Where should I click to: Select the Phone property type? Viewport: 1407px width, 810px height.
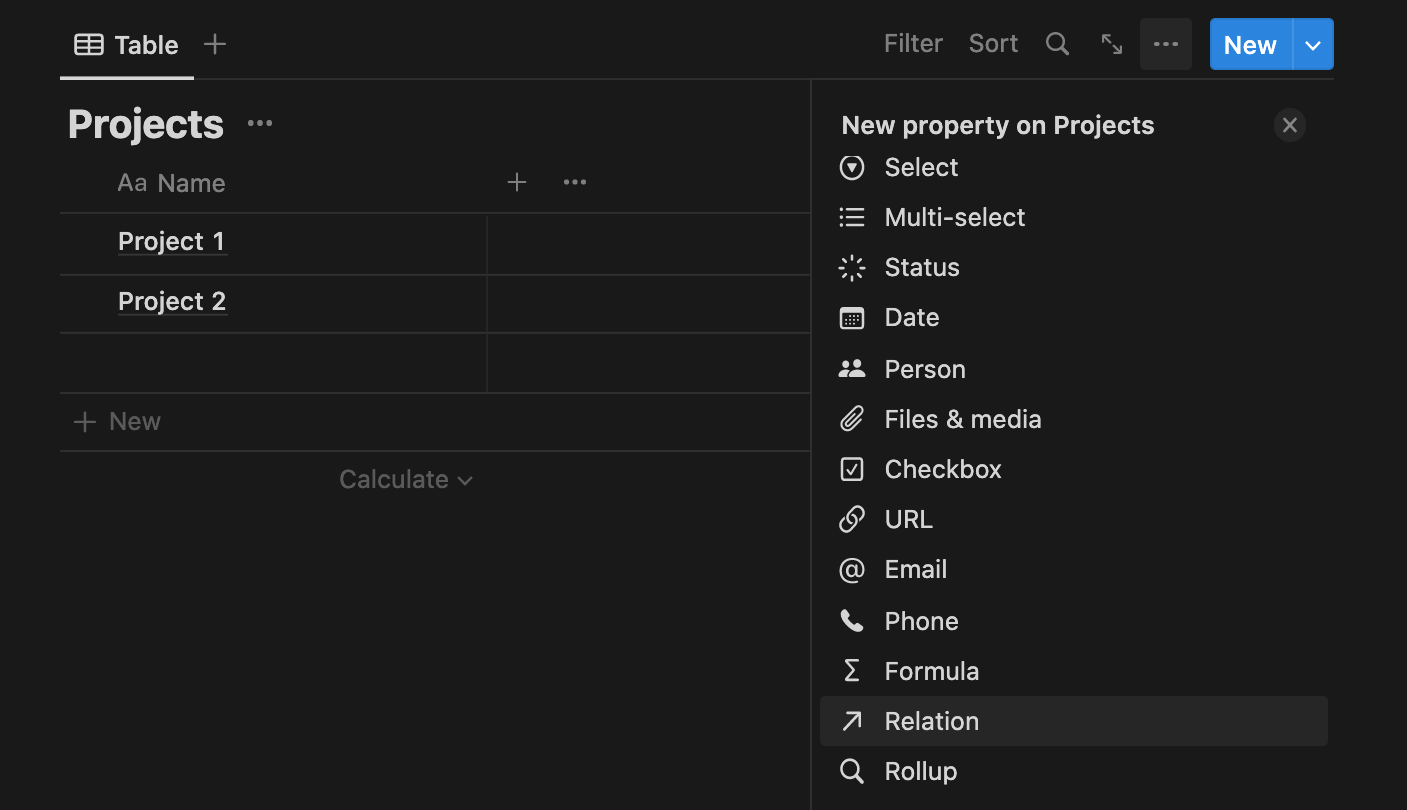coord(920,620)
